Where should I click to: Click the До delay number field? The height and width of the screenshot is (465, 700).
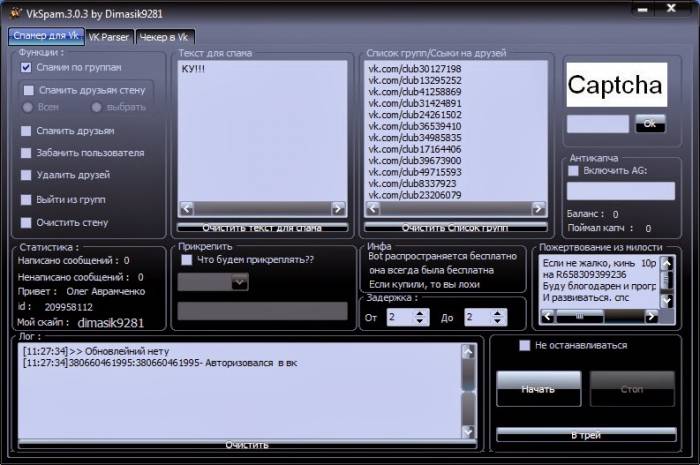pyautogui.click(x=478, y=317)
